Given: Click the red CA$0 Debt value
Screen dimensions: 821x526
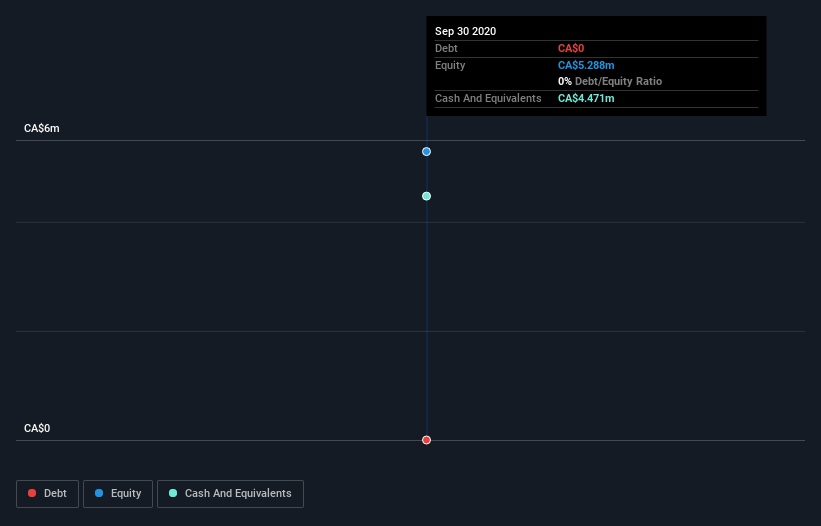Looking at the screenshot, I should click(x=571, y=48).
